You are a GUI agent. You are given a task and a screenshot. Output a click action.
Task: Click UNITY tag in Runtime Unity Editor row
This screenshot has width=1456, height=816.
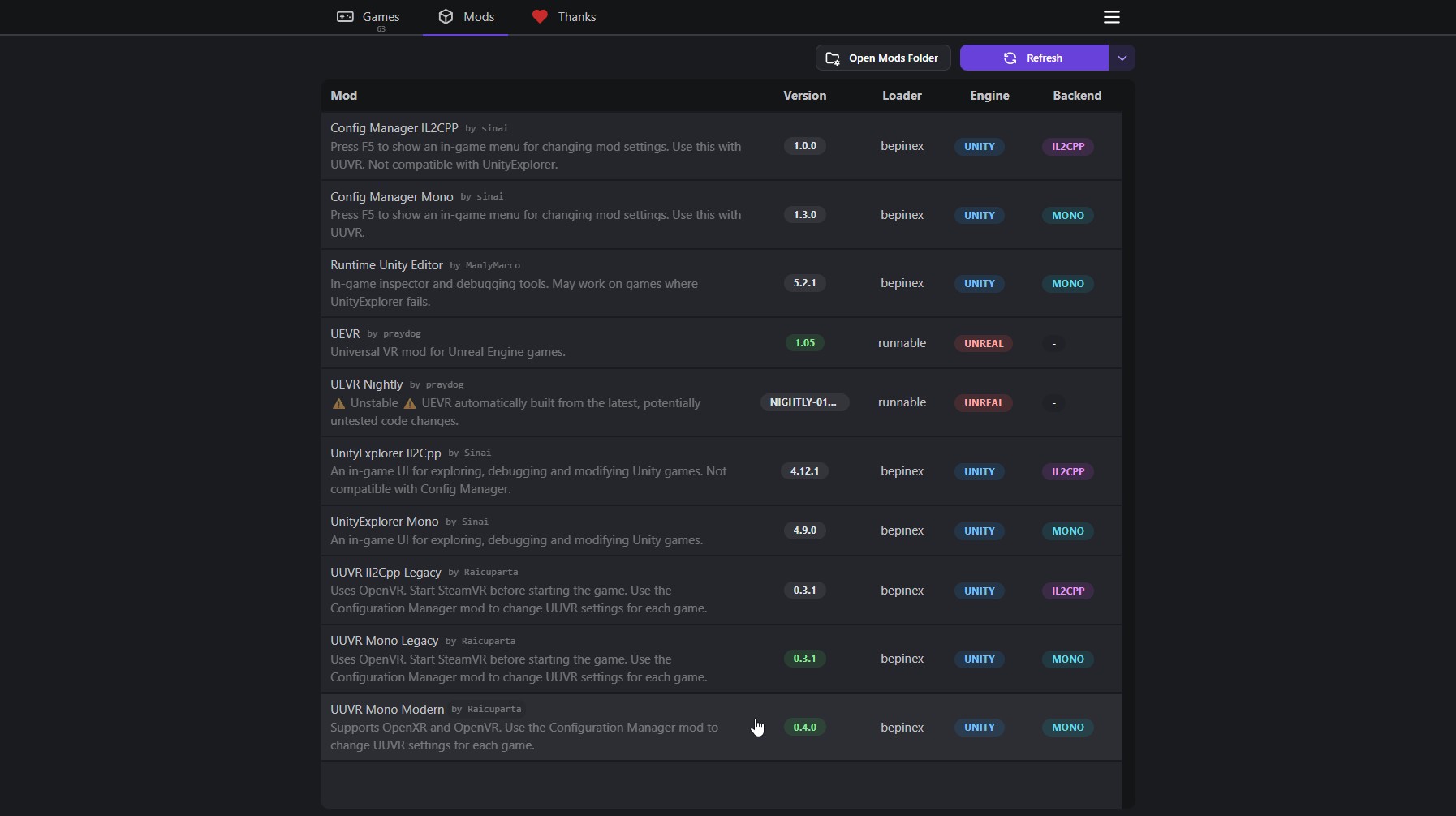(980, 284)
